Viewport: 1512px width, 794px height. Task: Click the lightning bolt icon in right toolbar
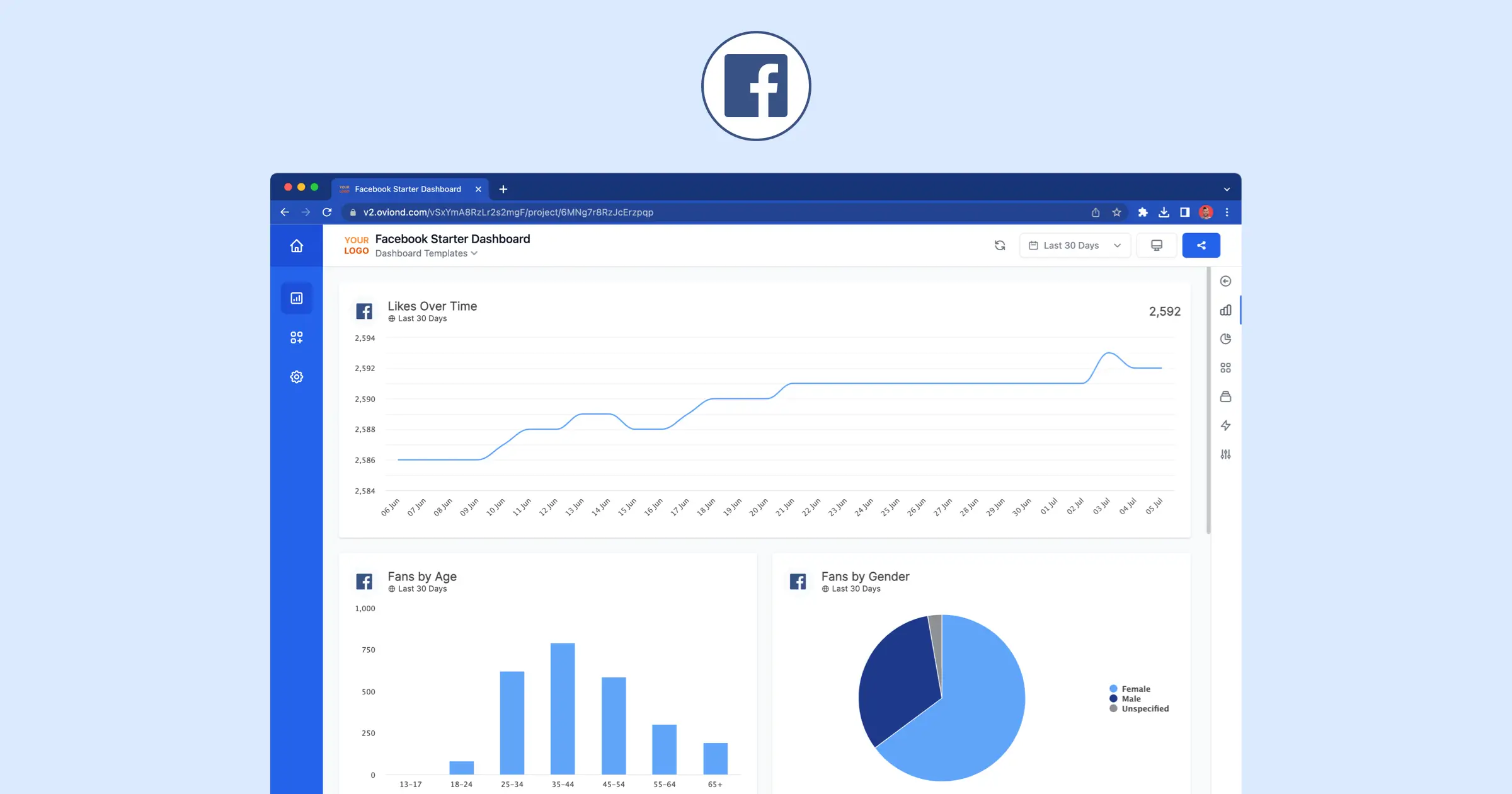(x=1225, y=425)
